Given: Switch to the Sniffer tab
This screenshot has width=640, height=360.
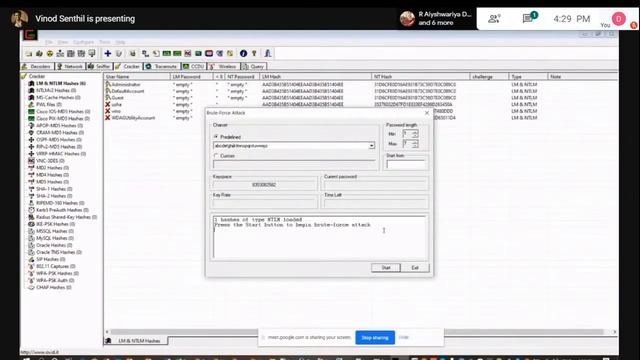Looking at the screenshot, I should click(99, 66).
